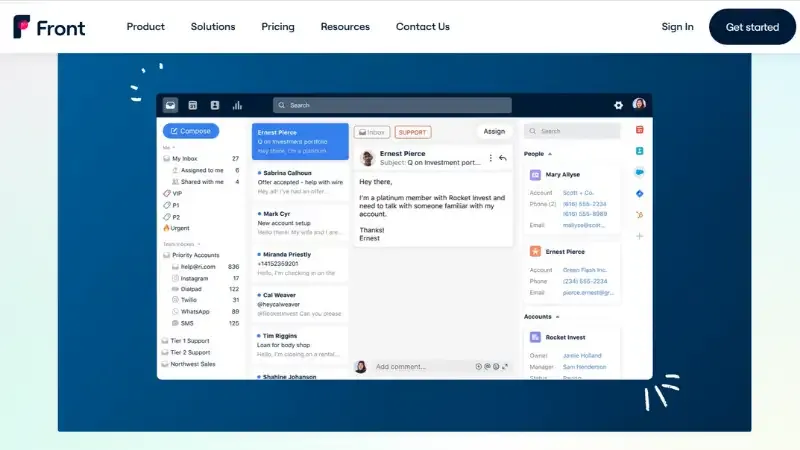Open the settings gear icon

(x=618, y=105)
